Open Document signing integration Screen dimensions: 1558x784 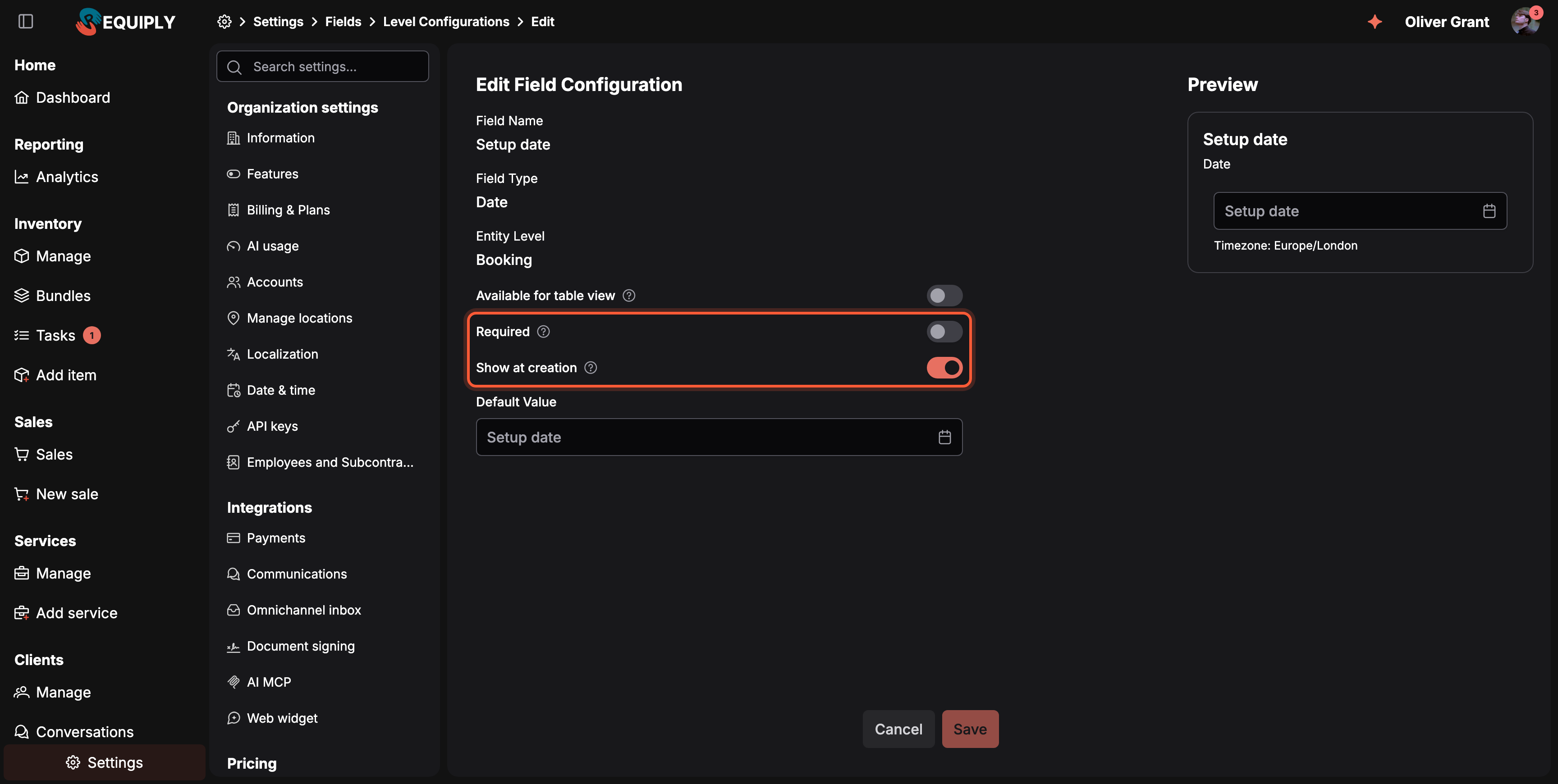(290, 646)
